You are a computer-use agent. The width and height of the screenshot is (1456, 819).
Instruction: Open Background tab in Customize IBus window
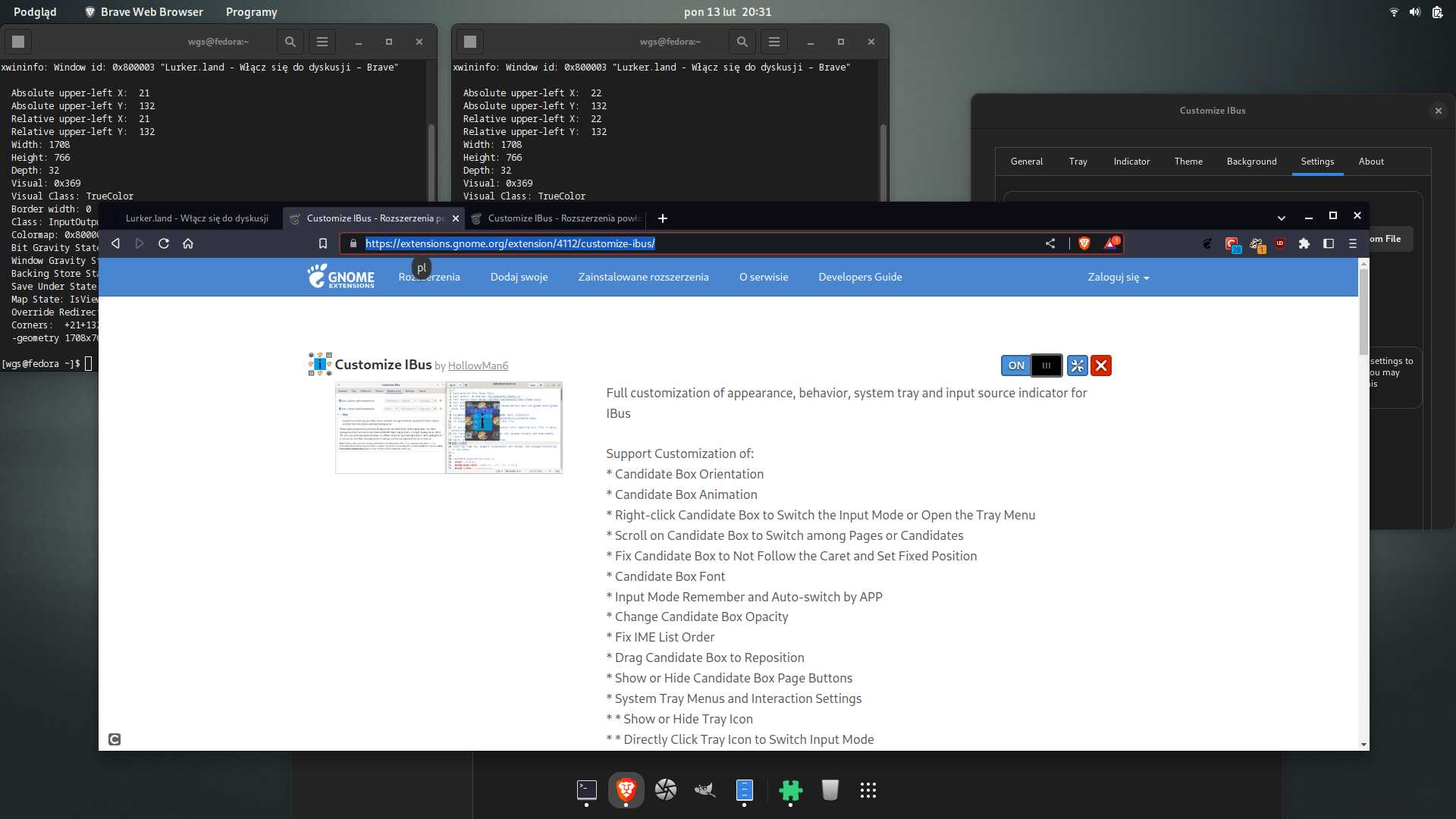pyautogui.click(x=1251, y=162)
